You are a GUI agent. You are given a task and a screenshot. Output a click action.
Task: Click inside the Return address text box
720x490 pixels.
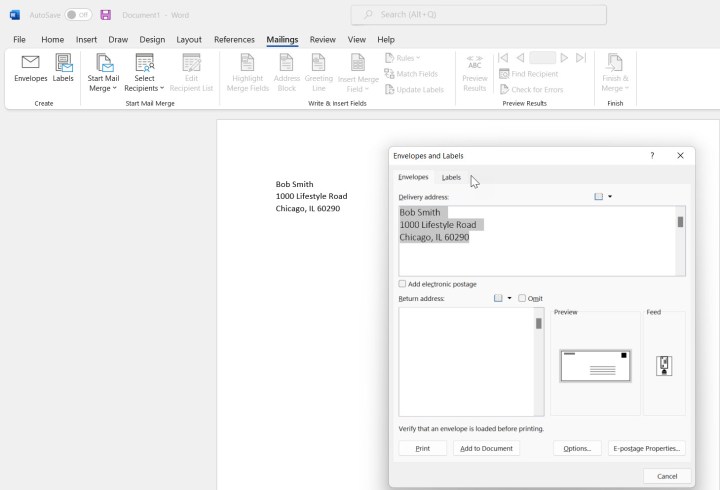click(x=466, y=360)
